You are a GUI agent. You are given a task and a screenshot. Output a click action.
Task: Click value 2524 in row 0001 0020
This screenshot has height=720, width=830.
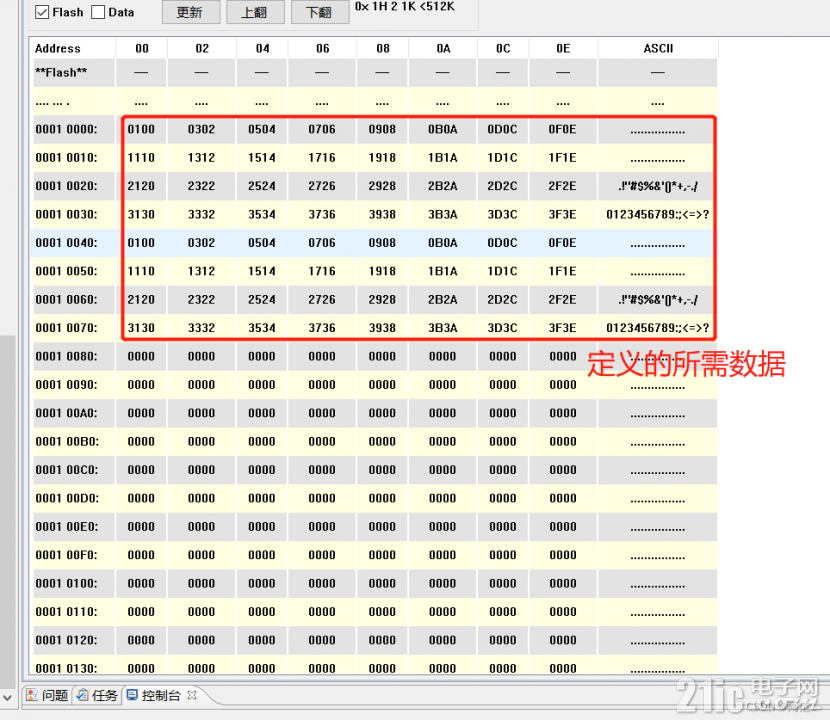pos(261,186)
